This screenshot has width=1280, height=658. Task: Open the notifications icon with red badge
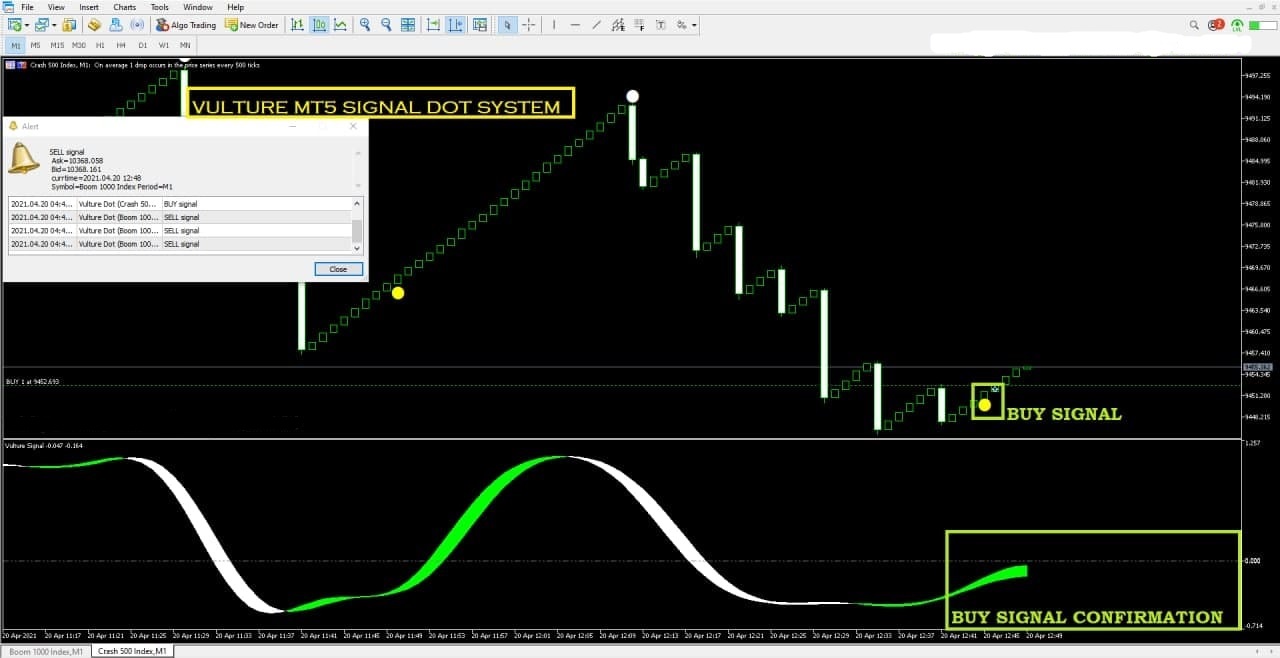(x=1216, y=24)
